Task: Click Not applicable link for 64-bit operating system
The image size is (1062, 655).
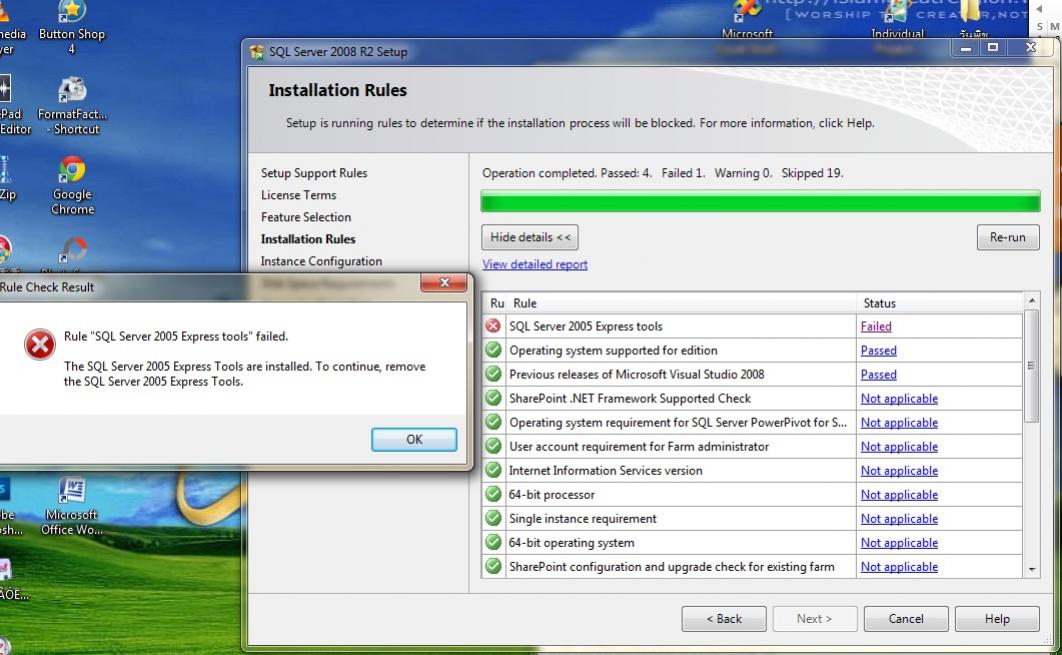Action: [x=899, y=543]
